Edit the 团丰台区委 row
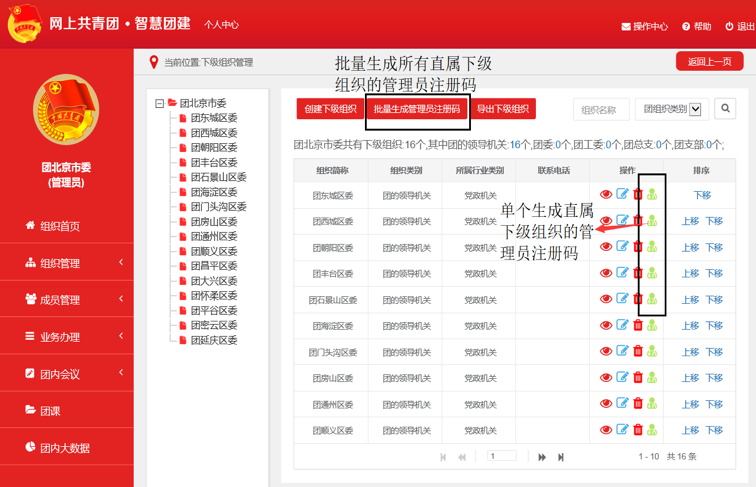This screenshot has height=487, width=756. tap(622, 272)
